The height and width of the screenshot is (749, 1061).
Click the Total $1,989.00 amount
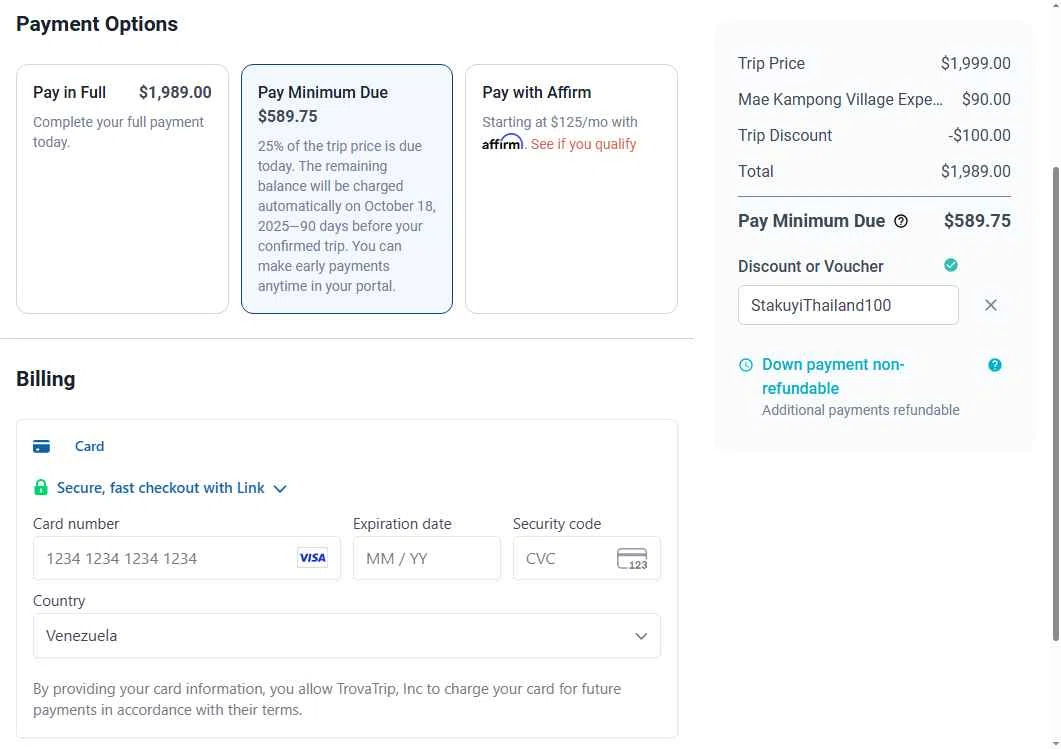(x=975, y=171)
